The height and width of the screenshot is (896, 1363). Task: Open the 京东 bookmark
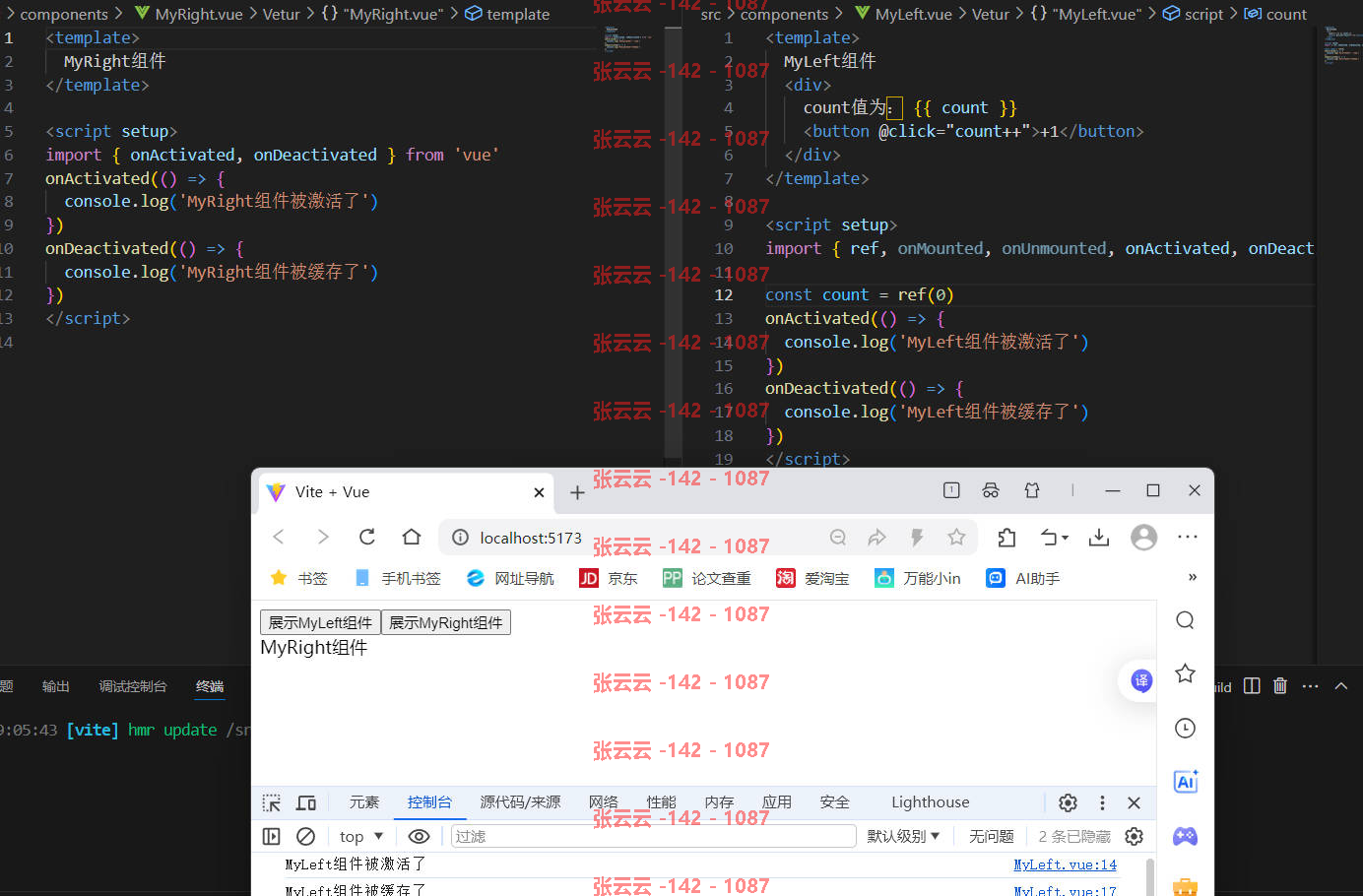608,578
